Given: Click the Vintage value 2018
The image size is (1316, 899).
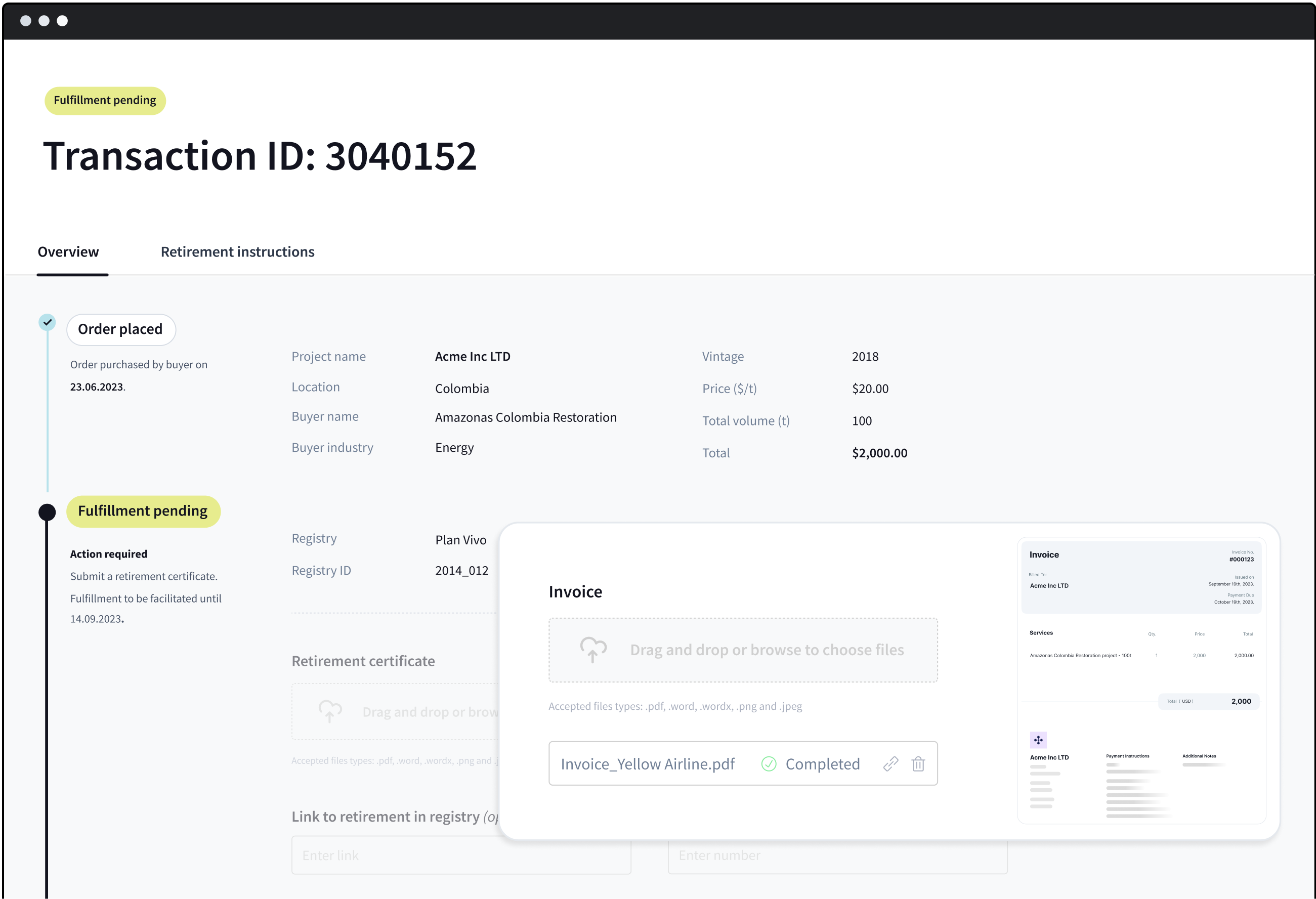Looking at the screenshot, I should (x=865, y=357).
